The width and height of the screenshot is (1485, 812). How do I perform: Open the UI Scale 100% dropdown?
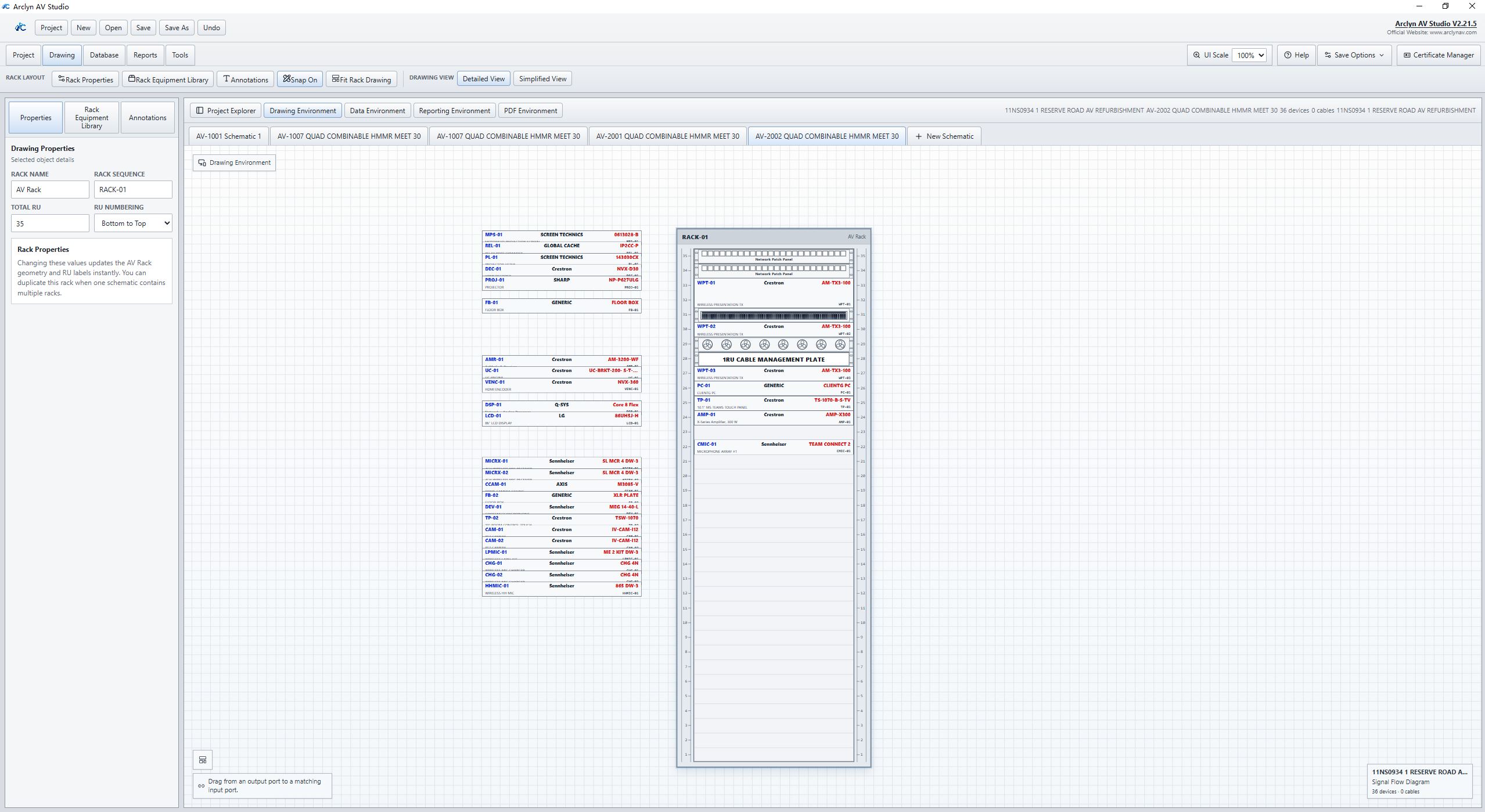coord(1250,55)
